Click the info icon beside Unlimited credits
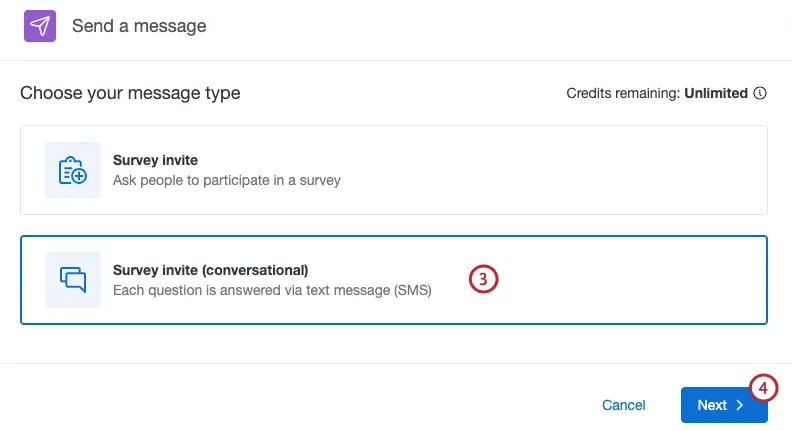Image resolution: width=792 pixels, height=431 pixels. coord(760,93)
